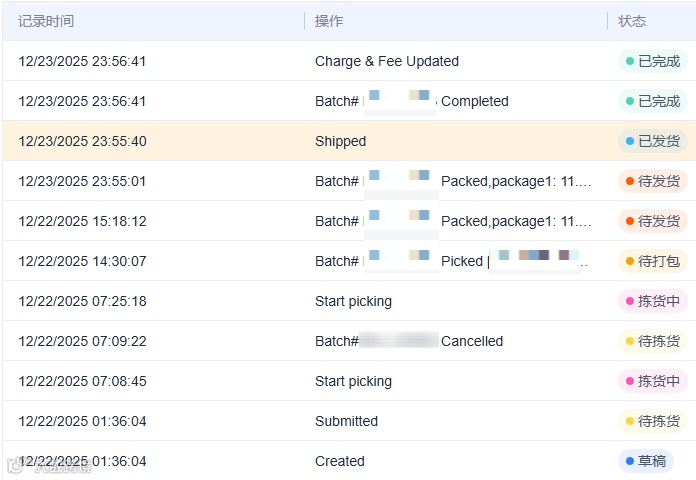Click 待拣货 badge in the Submitted row

(x=652, y=421)
